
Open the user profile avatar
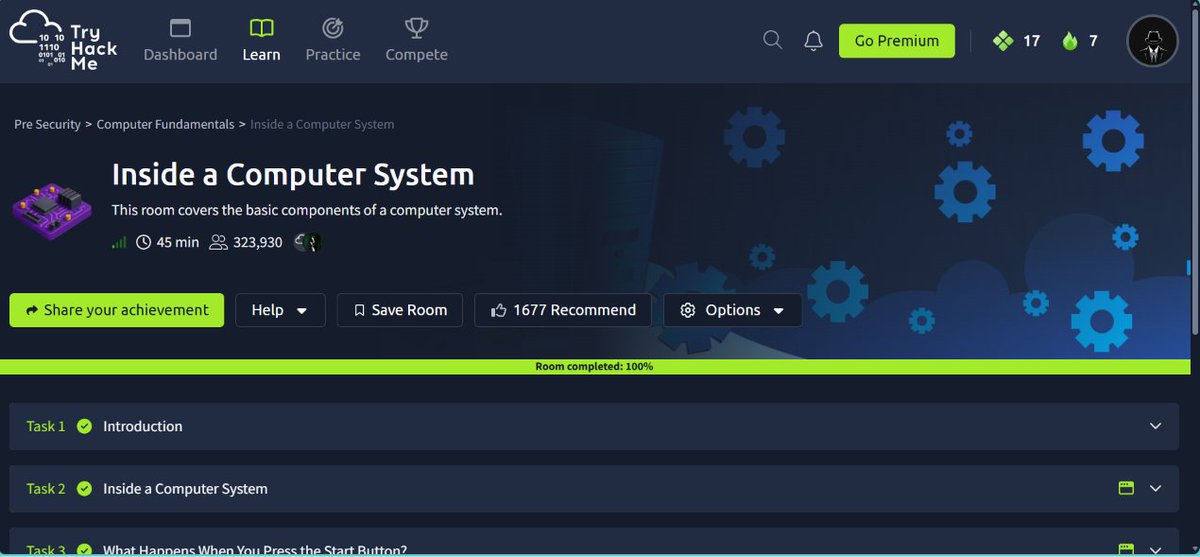[x=1152, y=41]
